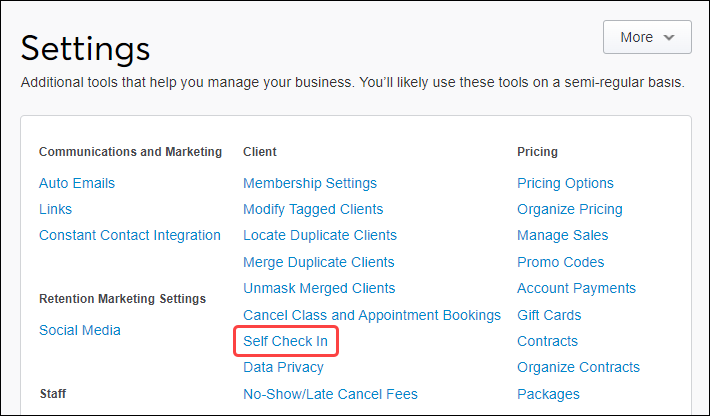The height and width of the screenshot is (416, 710).
Task: Go to No-Show/Late Cancel Fees
Action: [330, 394]
